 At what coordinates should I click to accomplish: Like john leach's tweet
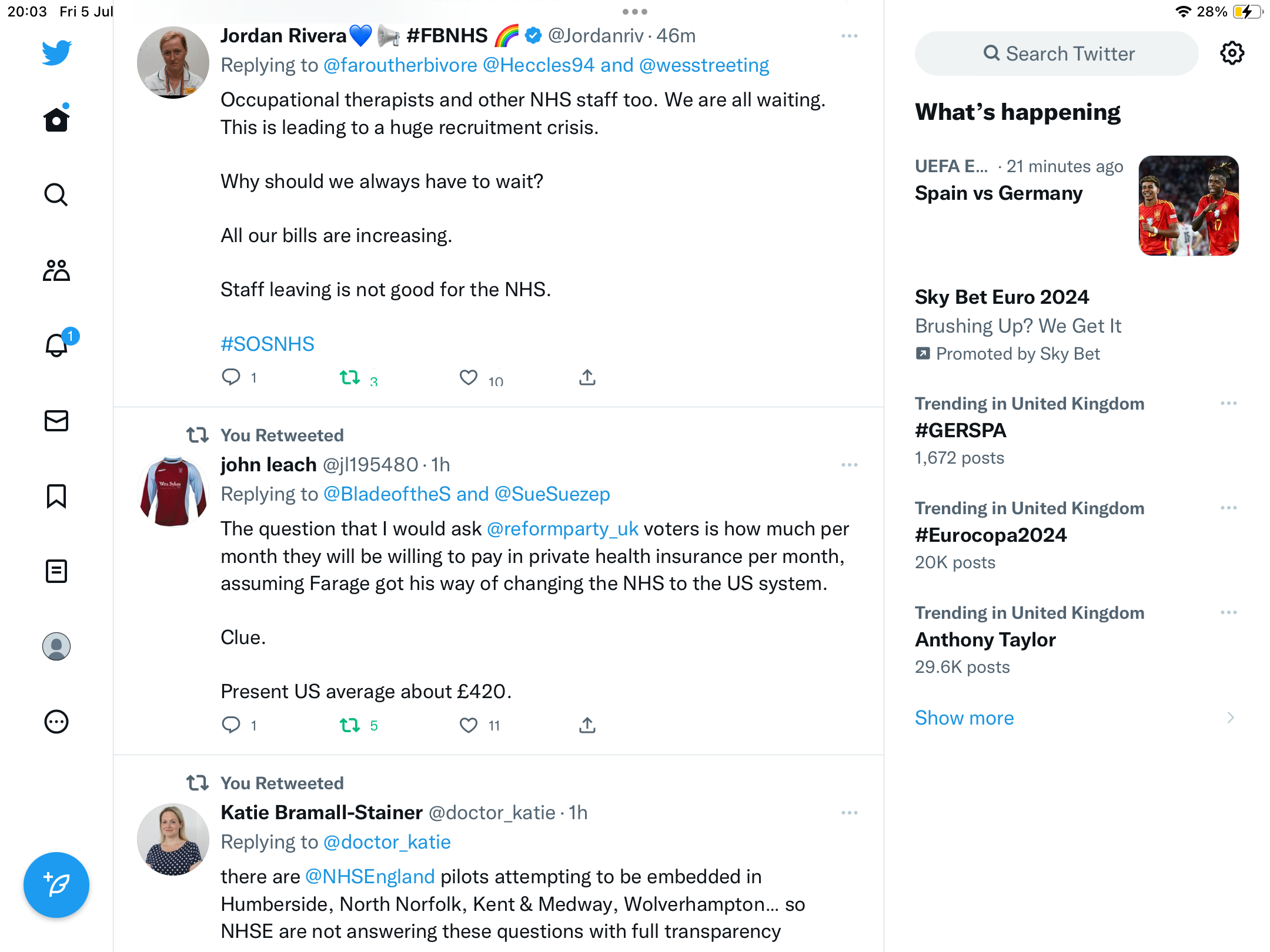pos(469,725)
